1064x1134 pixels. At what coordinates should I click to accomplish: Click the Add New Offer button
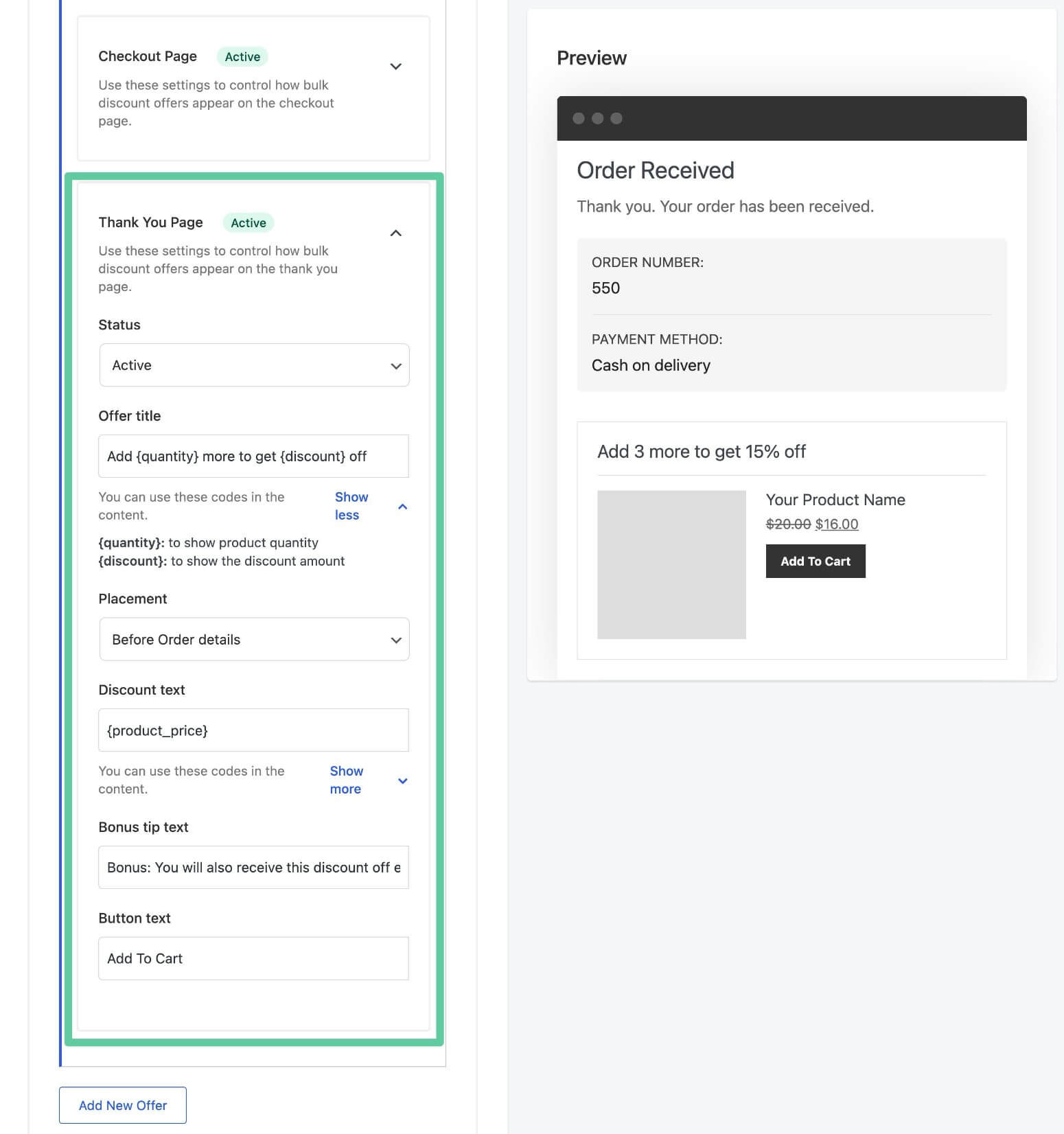click(x=123, y=1105)
